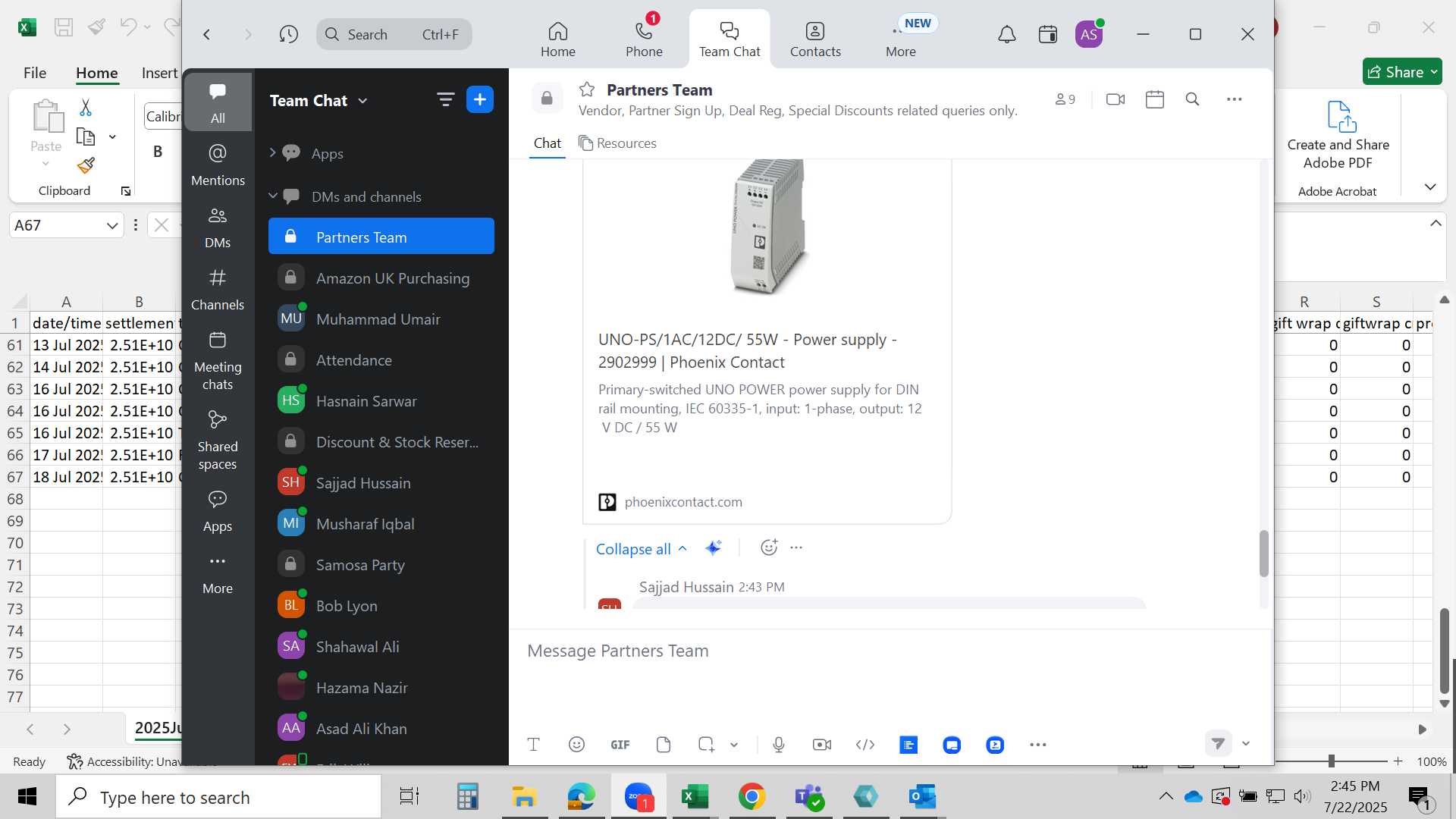Open Channels in the sidebar
The width and height of the screenshot is (1456, 819).
(x=218, y=290)
